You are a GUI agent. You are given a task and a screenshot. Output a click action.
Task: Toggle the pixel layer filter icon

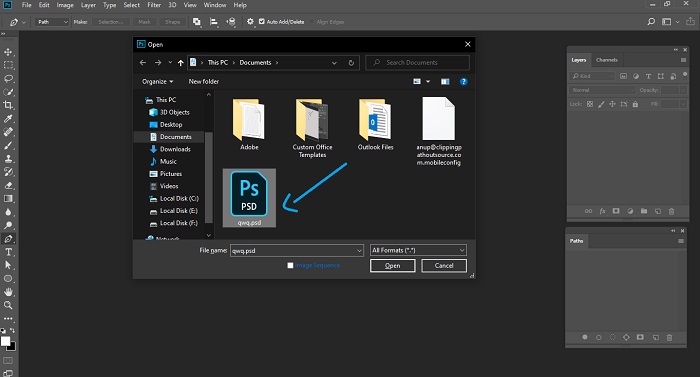click(623, 76)
